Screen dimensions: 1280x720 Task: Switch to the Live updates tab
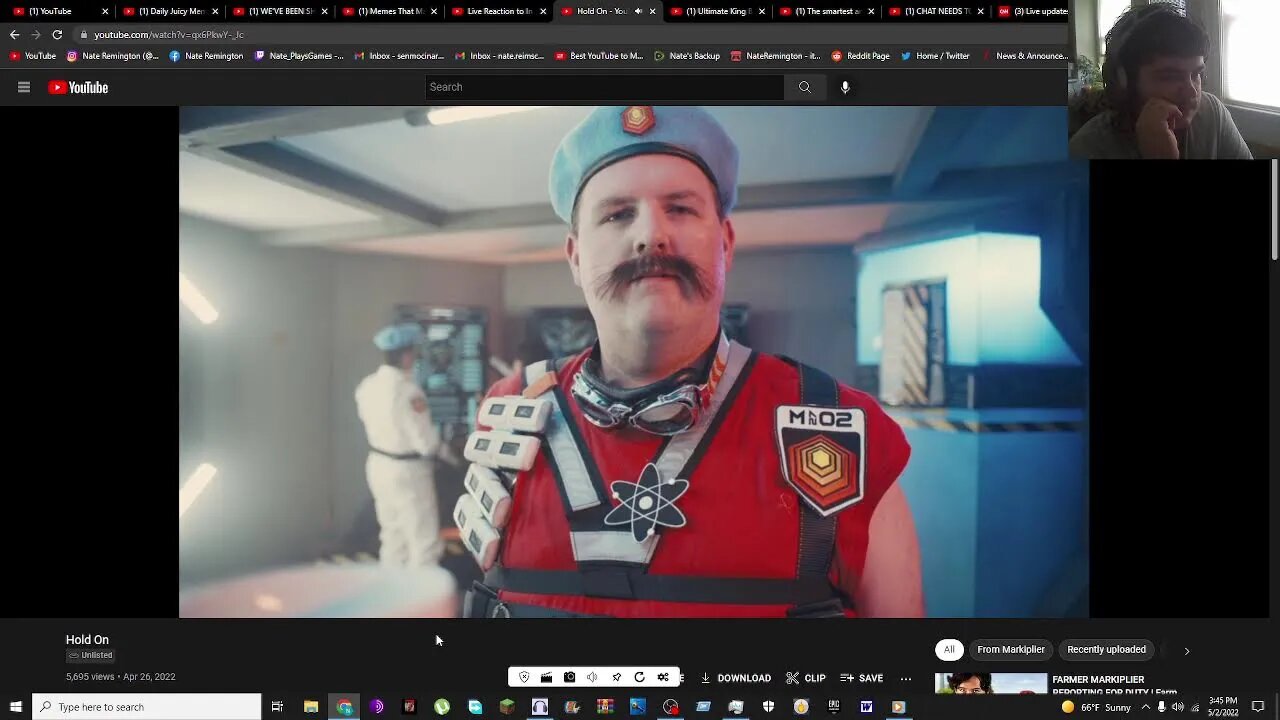point(1032,11)
